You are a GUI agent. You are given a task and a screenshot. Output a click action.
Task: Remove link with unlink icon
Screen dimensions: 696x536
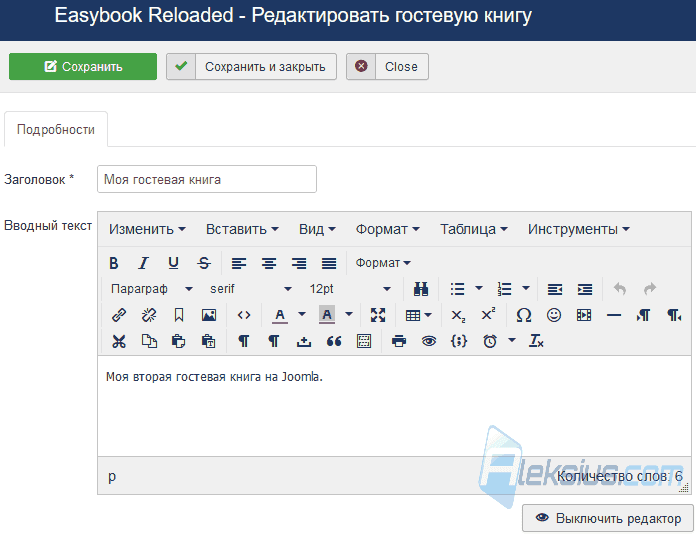pyautogui.click(x=149, y=315)
